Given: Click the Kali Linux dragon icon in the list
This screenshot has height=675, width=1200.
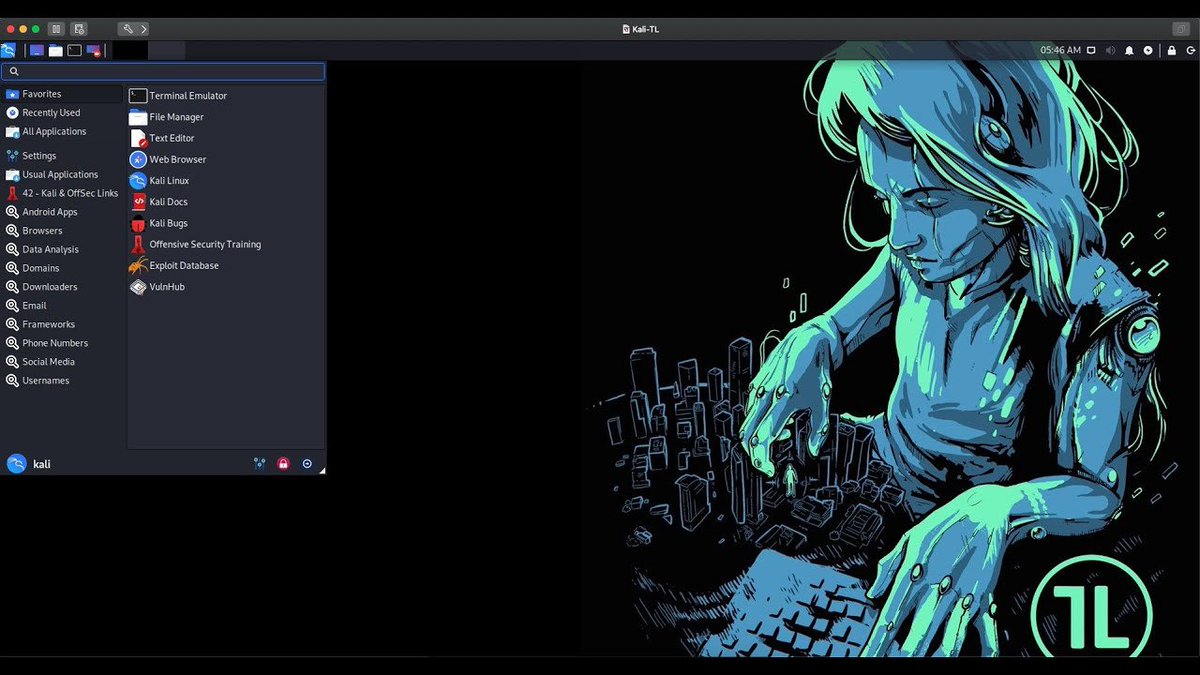Looking at the screenshot, I should point(138,181).
